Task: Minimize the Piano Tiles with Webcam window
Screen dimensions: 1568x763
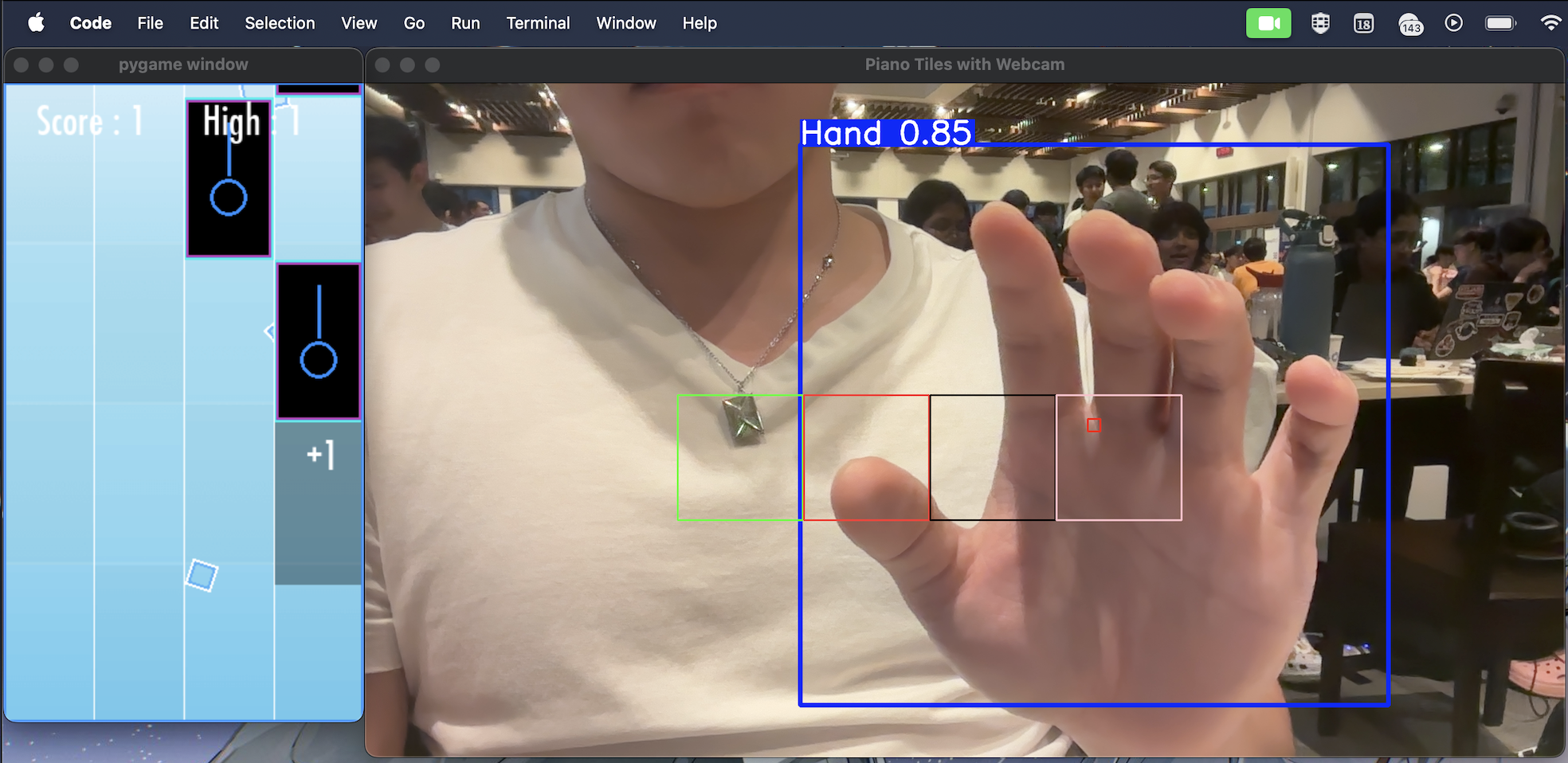Action: coord(407,65)
